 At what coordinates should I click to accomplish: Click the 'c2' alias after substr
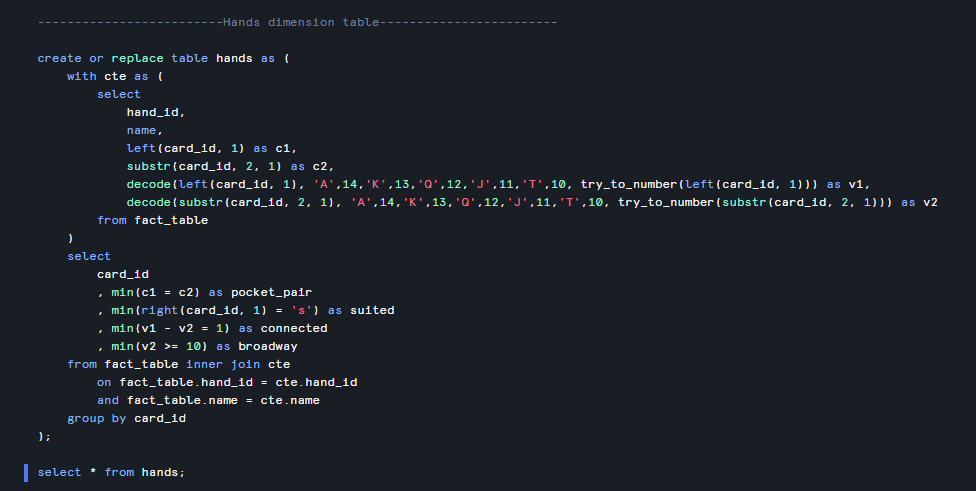(x=320, y=166)
